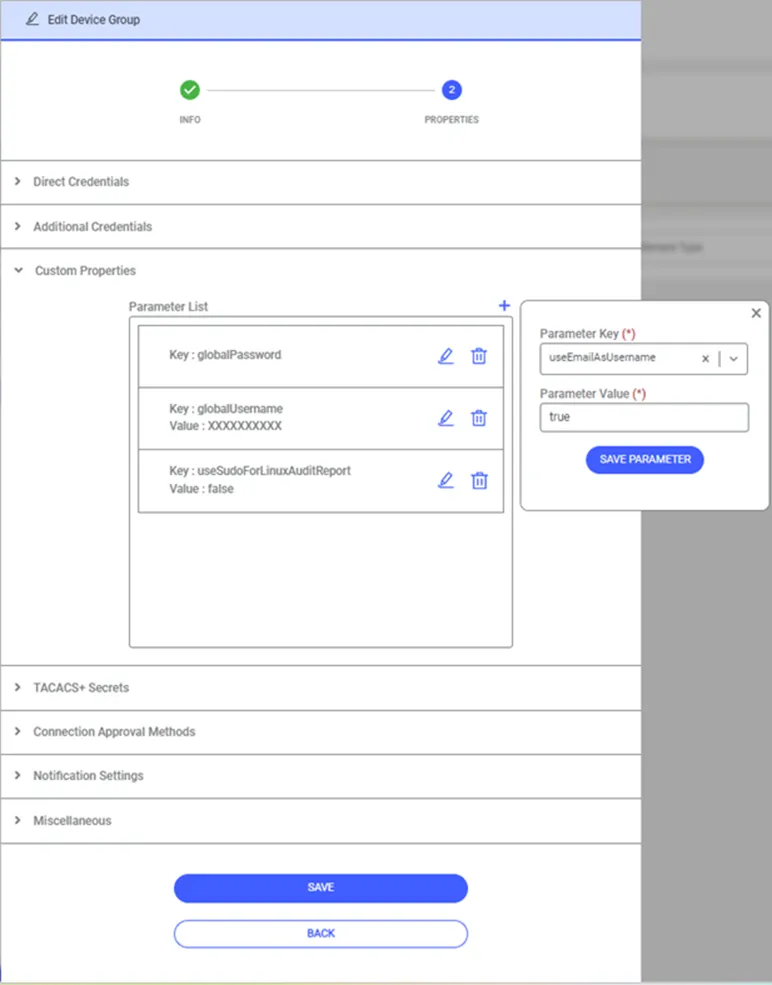772x985 pixels.
Task: Click the useEmailAsUsername key field
Action: click(x=643, y=359)
